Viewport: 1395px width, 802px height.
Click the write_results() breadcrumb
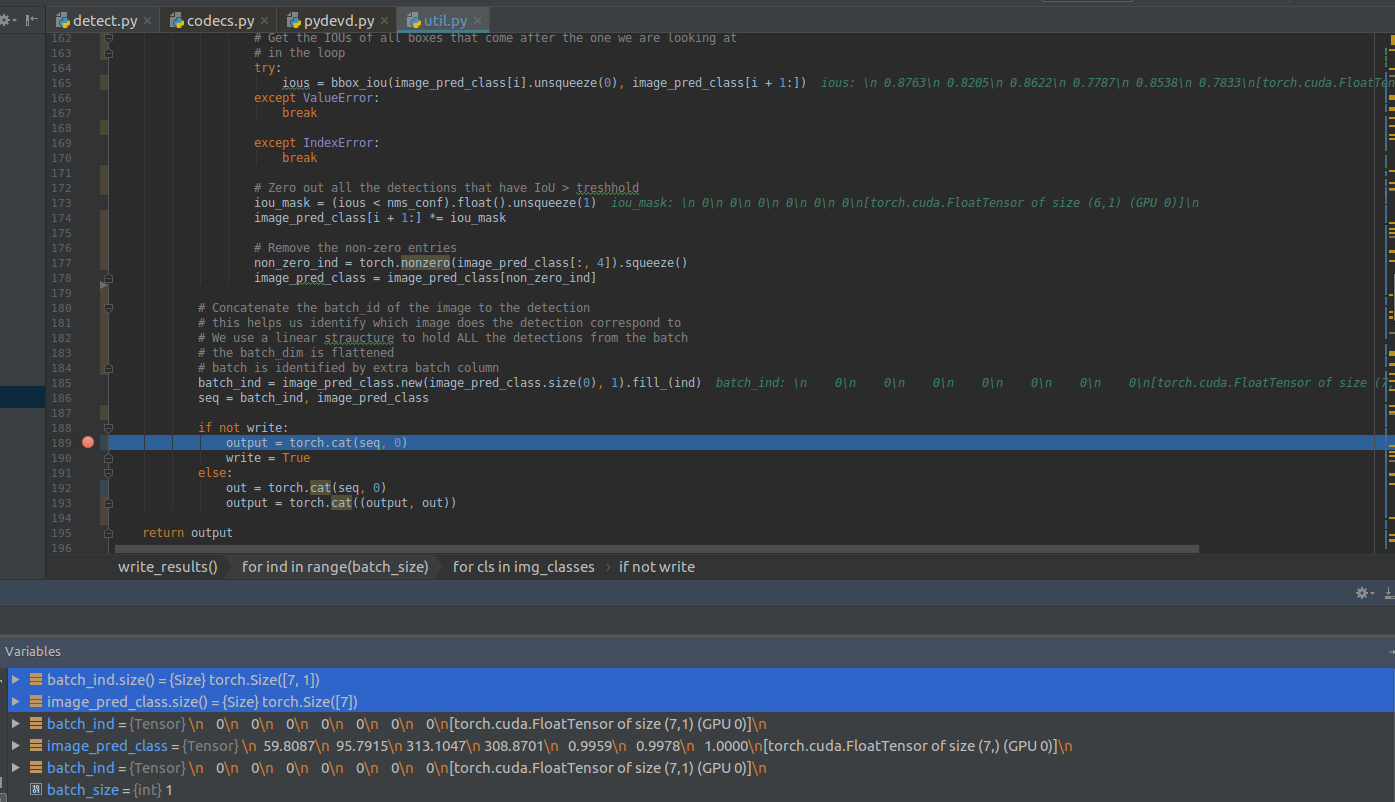click(x=167, y=567)
